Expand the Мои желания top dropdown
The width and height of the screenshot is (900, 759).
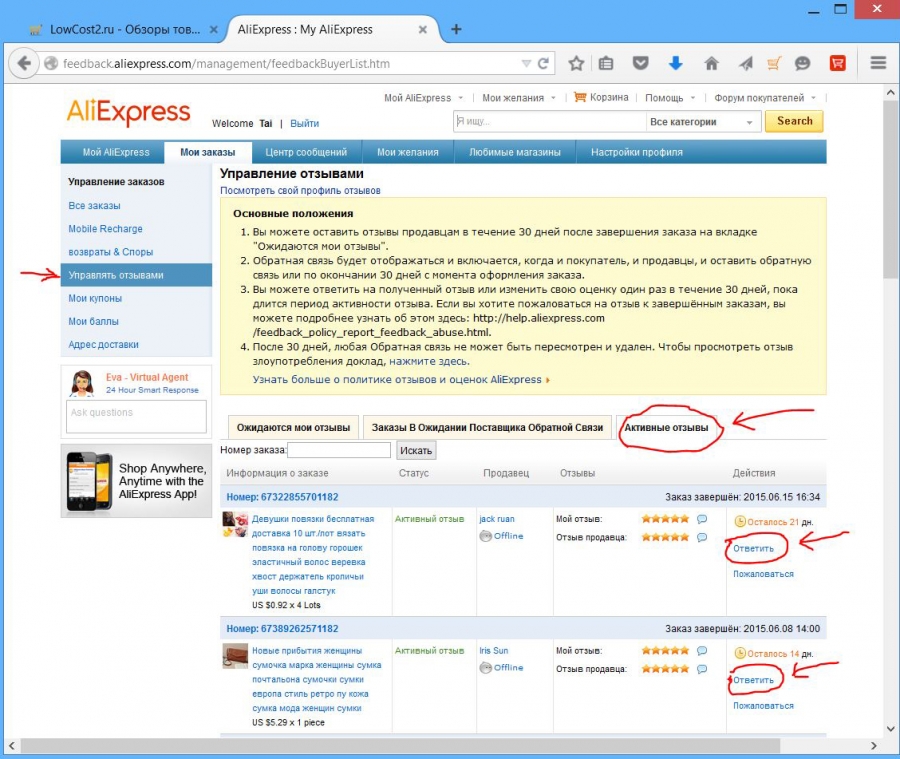pos(518,98)
